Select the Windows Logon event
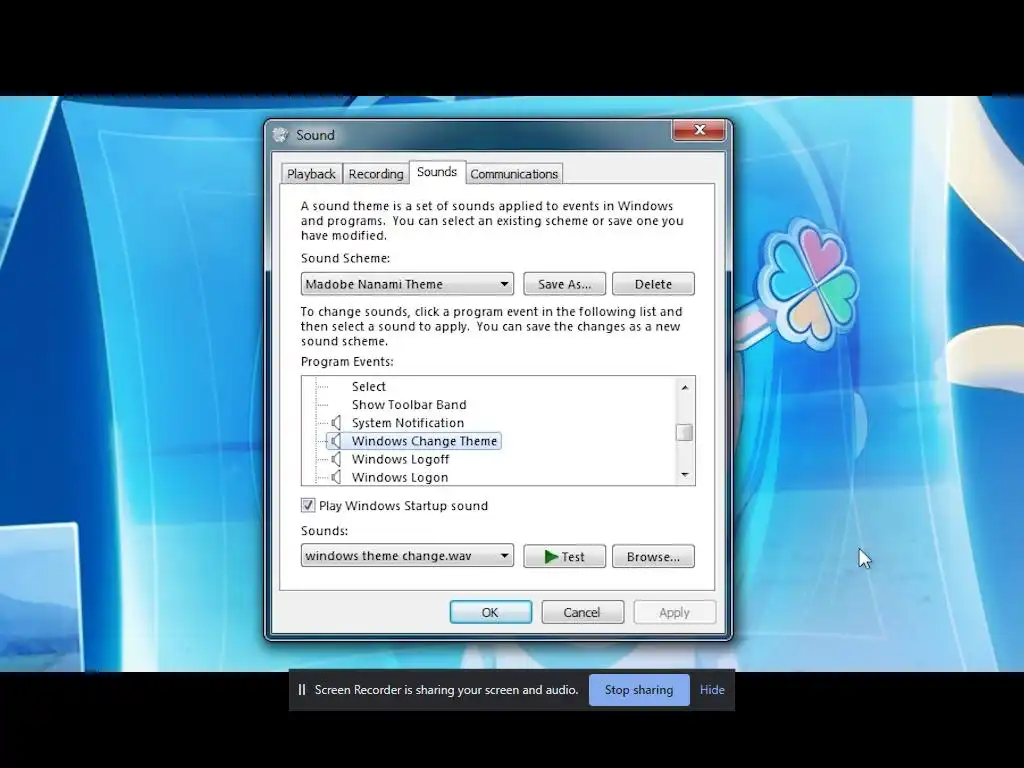This screenshot has width=1024, height=768. (400, 477)
